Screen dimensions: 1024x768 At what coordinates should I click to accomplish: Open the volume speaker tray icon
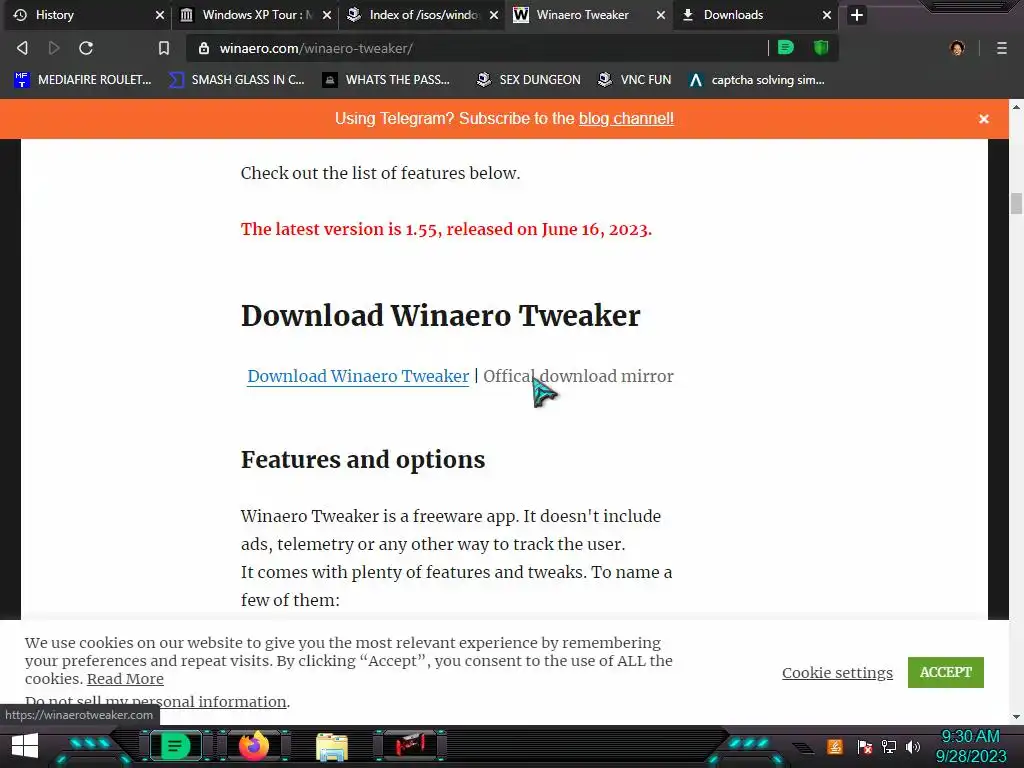[x=913, y=747]
